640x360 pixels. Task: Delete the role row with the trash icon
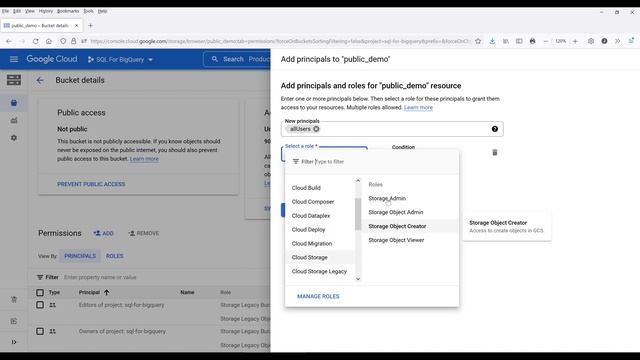495,153
